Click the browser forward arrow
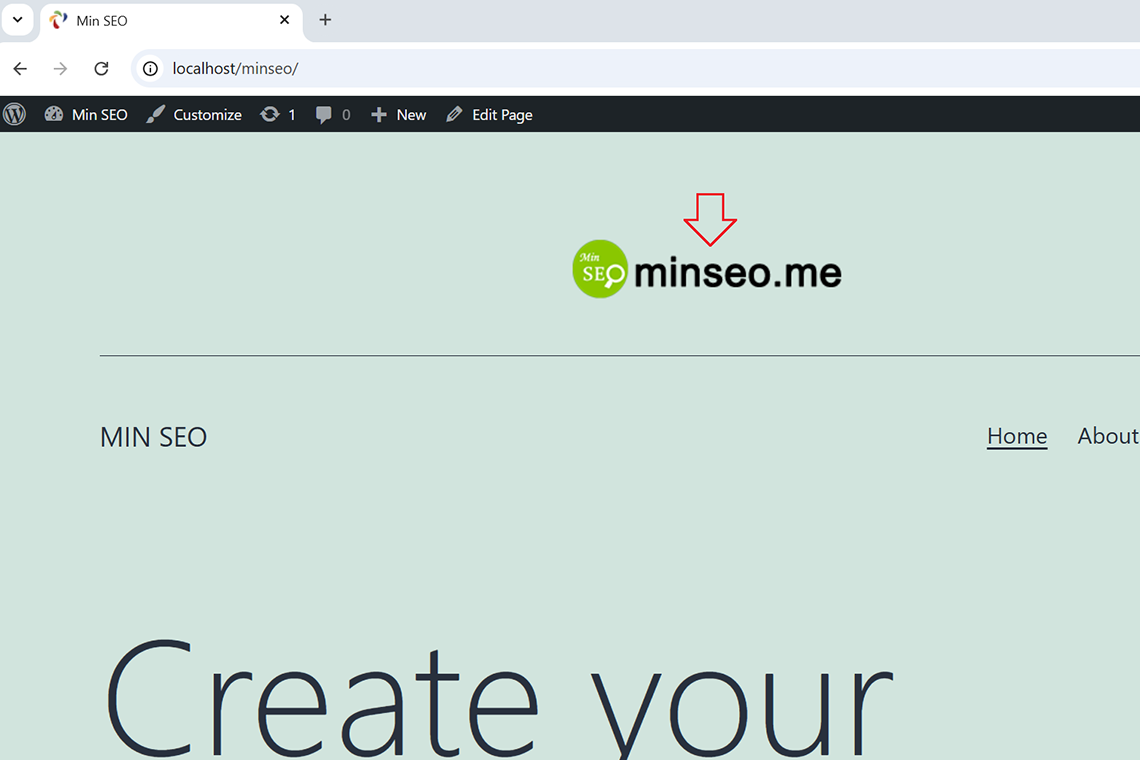The height and width of the screenshot is (760, 1140). click(x=61, y=69)
